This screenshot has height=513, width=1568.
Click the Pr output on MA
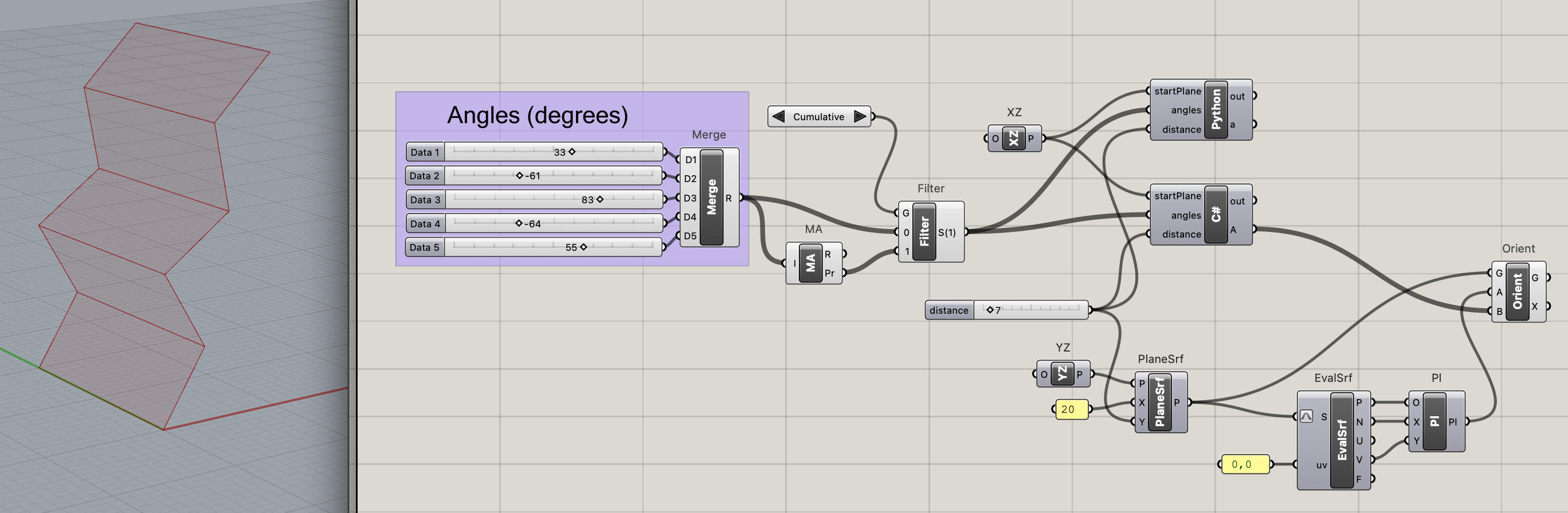pyautogui.click(x=831, y=273)
